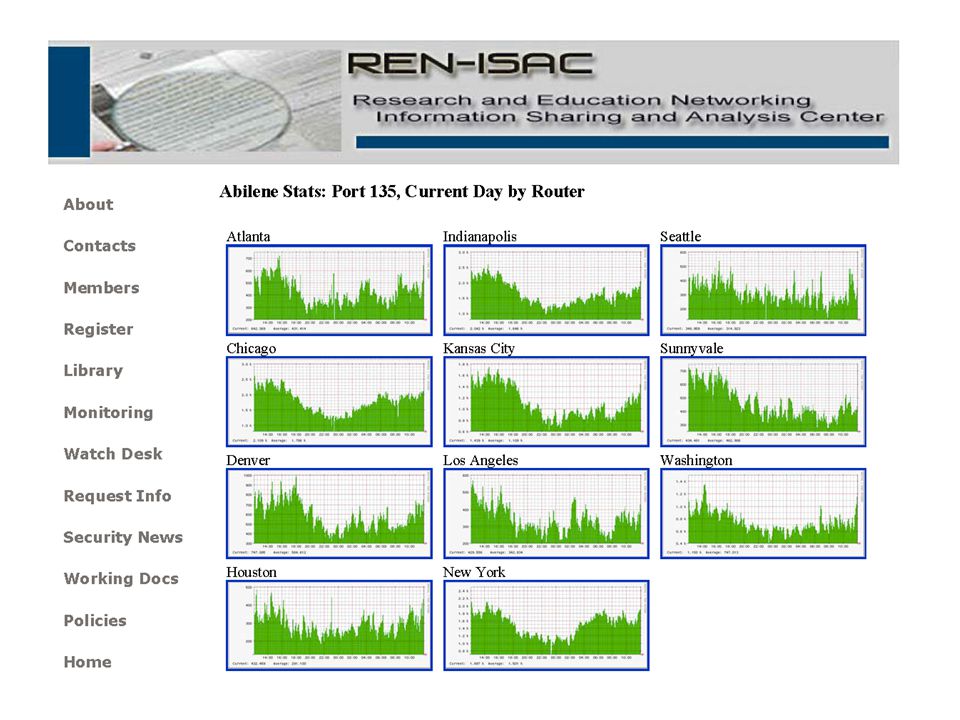
Task: Select the Los Angeles traffic chart
Action: [546, 514]
